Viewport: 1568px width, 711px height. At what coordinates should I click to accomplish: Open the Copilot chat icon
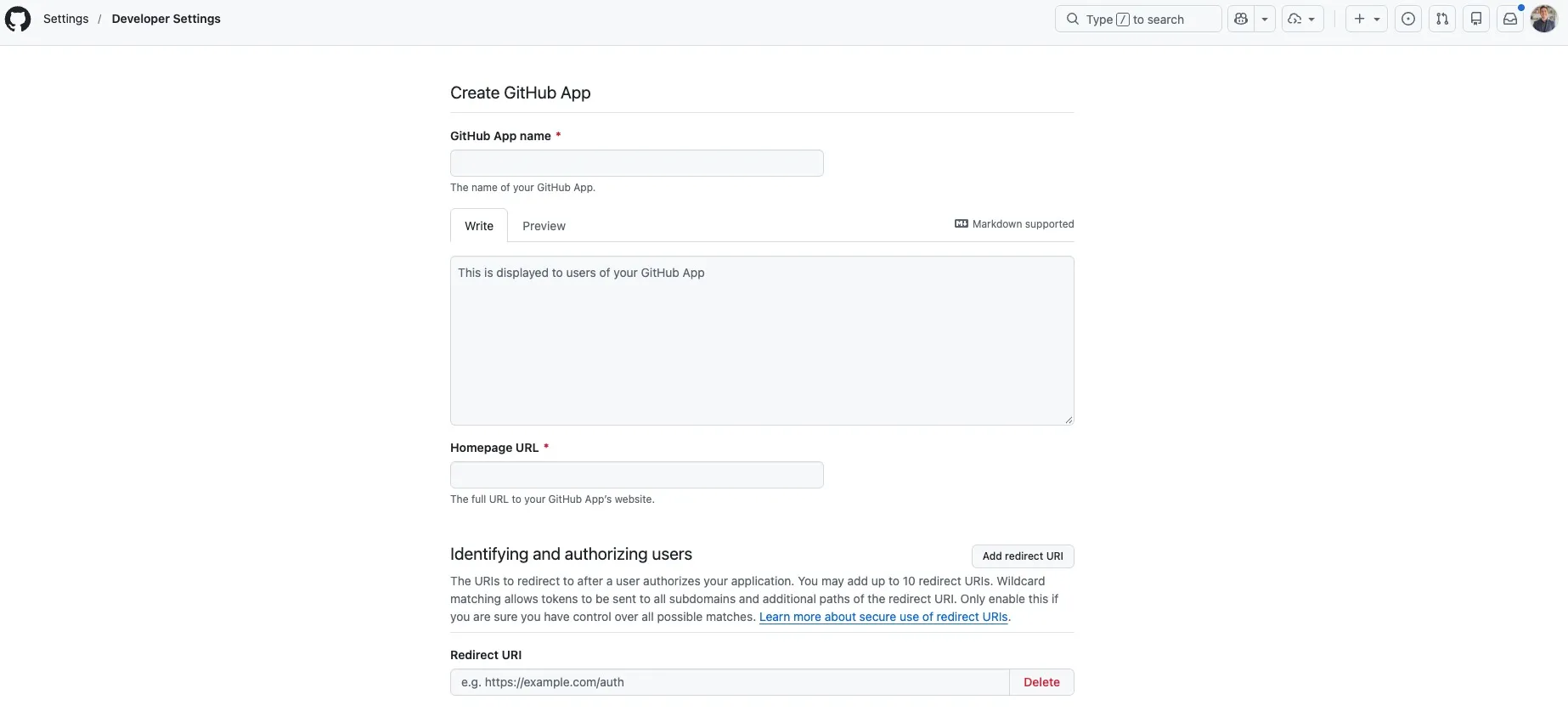click(x=1241, y=19)
